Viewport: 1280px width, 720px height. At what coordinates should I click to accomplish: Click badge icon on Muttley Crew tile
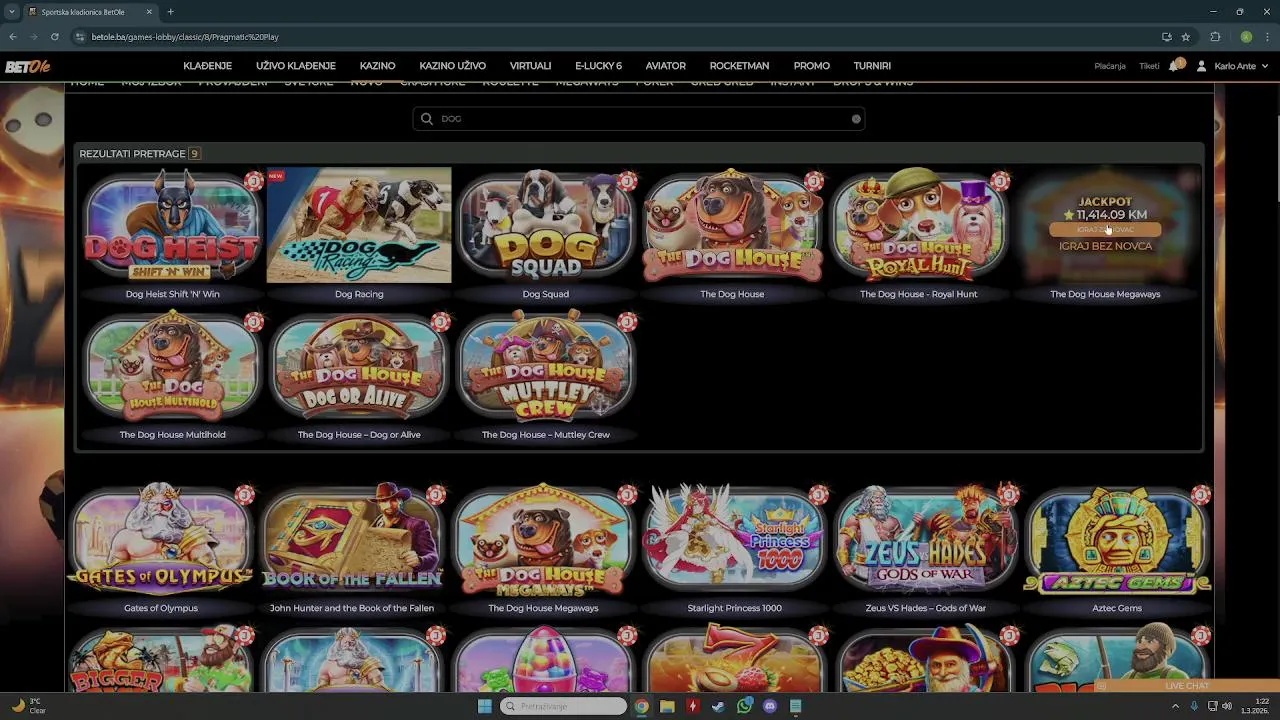coord(627,322)
